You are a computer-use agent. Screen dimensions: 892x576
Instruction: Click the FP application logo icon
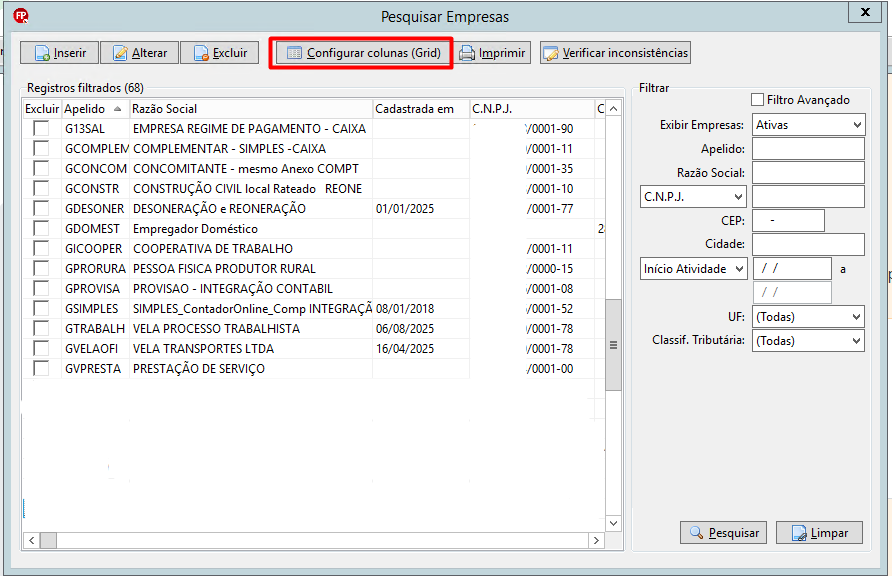pyautogui.click(x=21, y=16)
